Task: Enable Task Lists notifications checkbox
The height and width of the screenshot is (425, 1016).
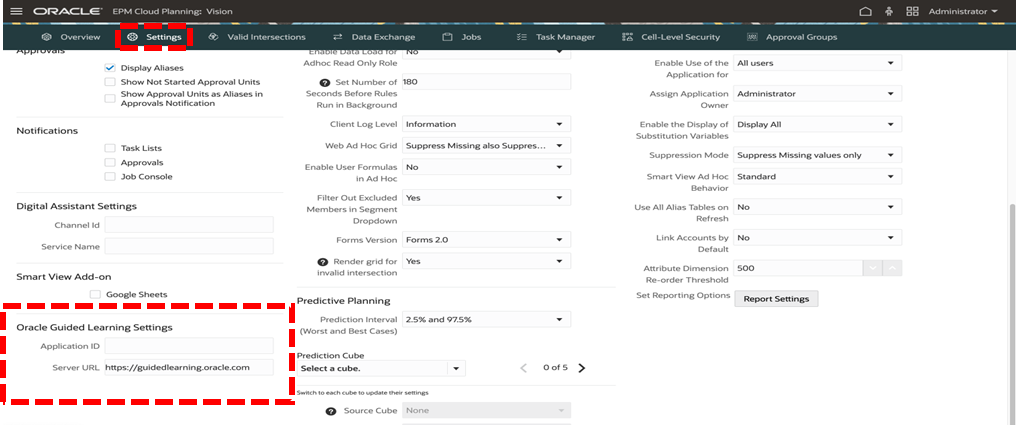Action: [x=110, y=148]
